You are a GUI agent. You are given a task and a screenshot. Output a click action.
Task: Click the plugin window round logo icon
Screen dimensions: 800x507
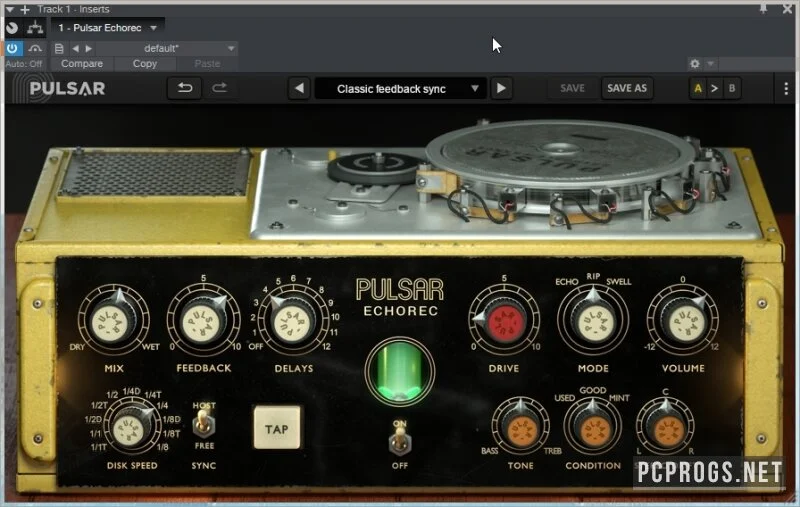point(12,28)
